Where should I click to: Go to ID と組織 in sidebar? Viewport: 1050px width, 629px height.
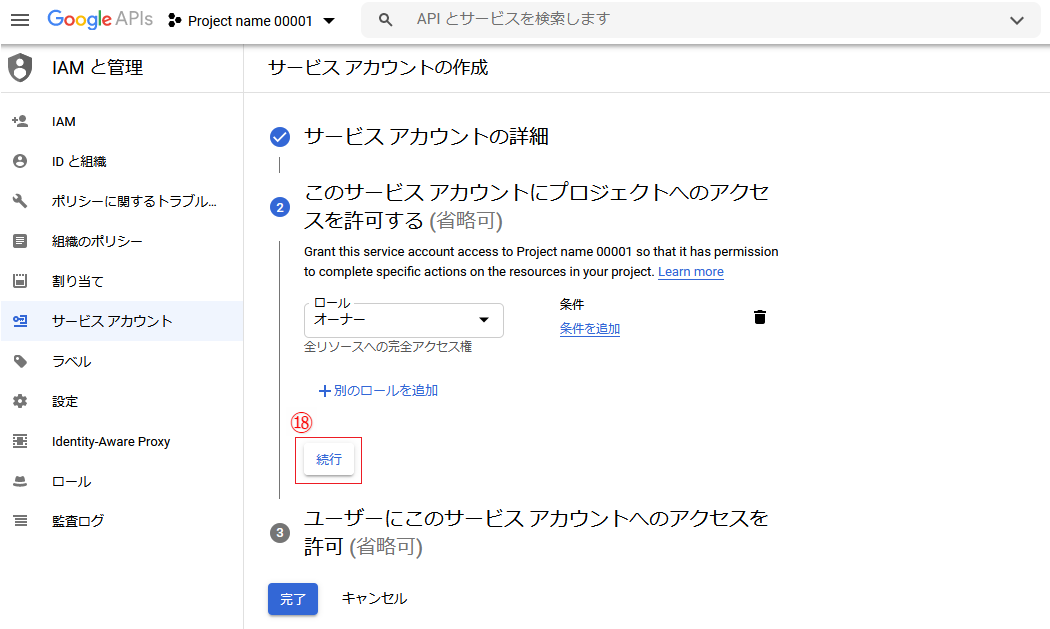79,161
